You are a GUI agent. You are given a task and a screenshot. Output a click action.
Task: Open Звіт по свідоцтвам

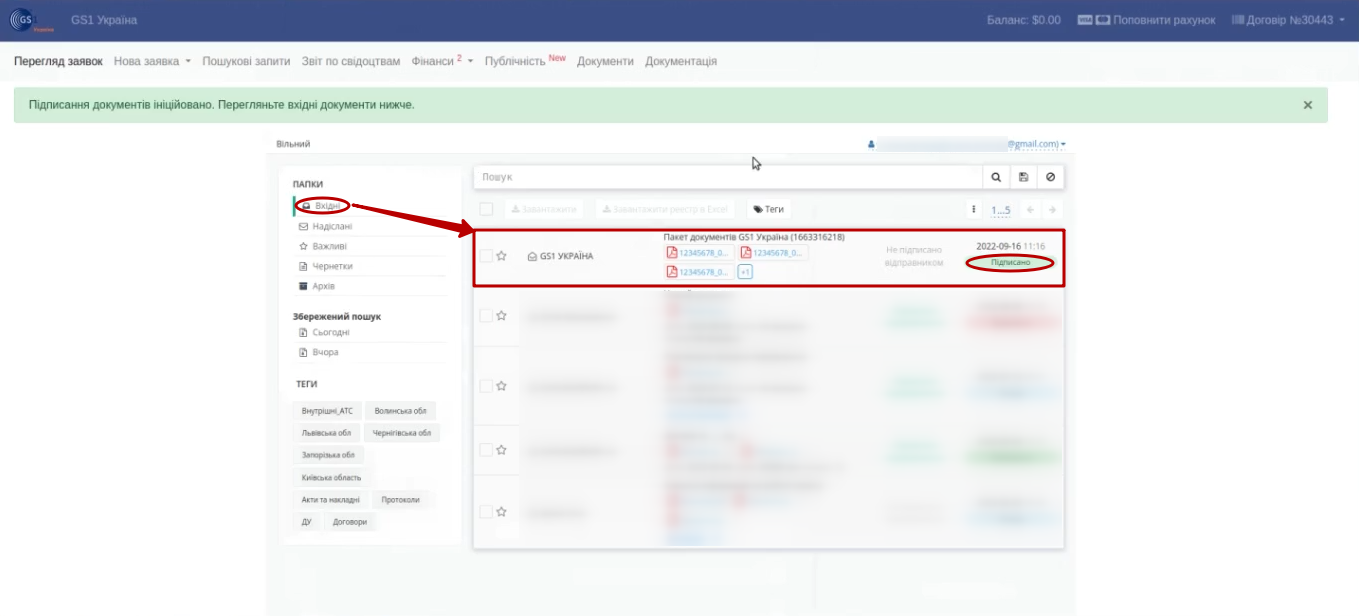pos(351,61)
